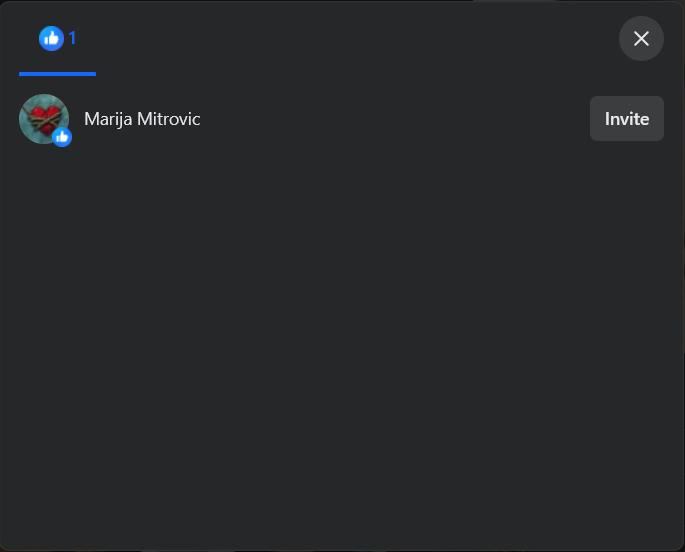
Task: Click the Marija first name text
Action: click(108, 119)
